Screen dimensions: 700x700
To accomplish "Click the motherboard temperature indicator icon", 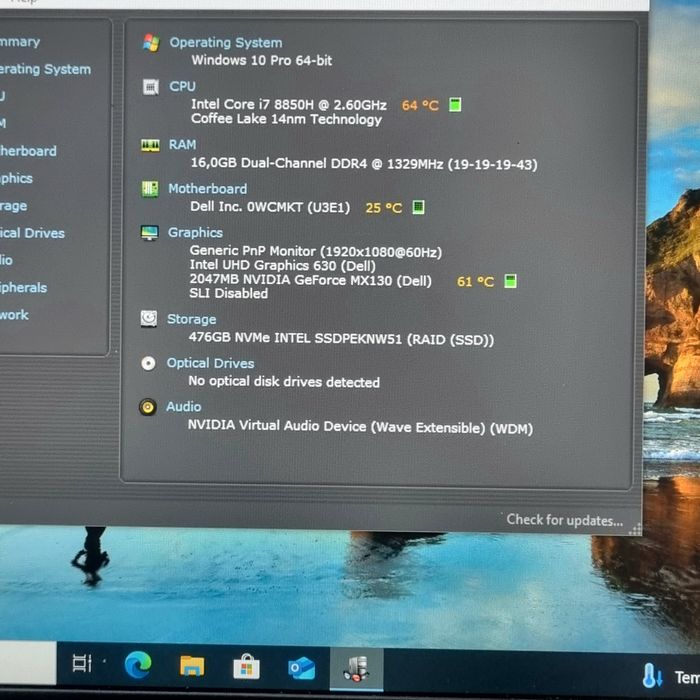I will coord(418,207).
